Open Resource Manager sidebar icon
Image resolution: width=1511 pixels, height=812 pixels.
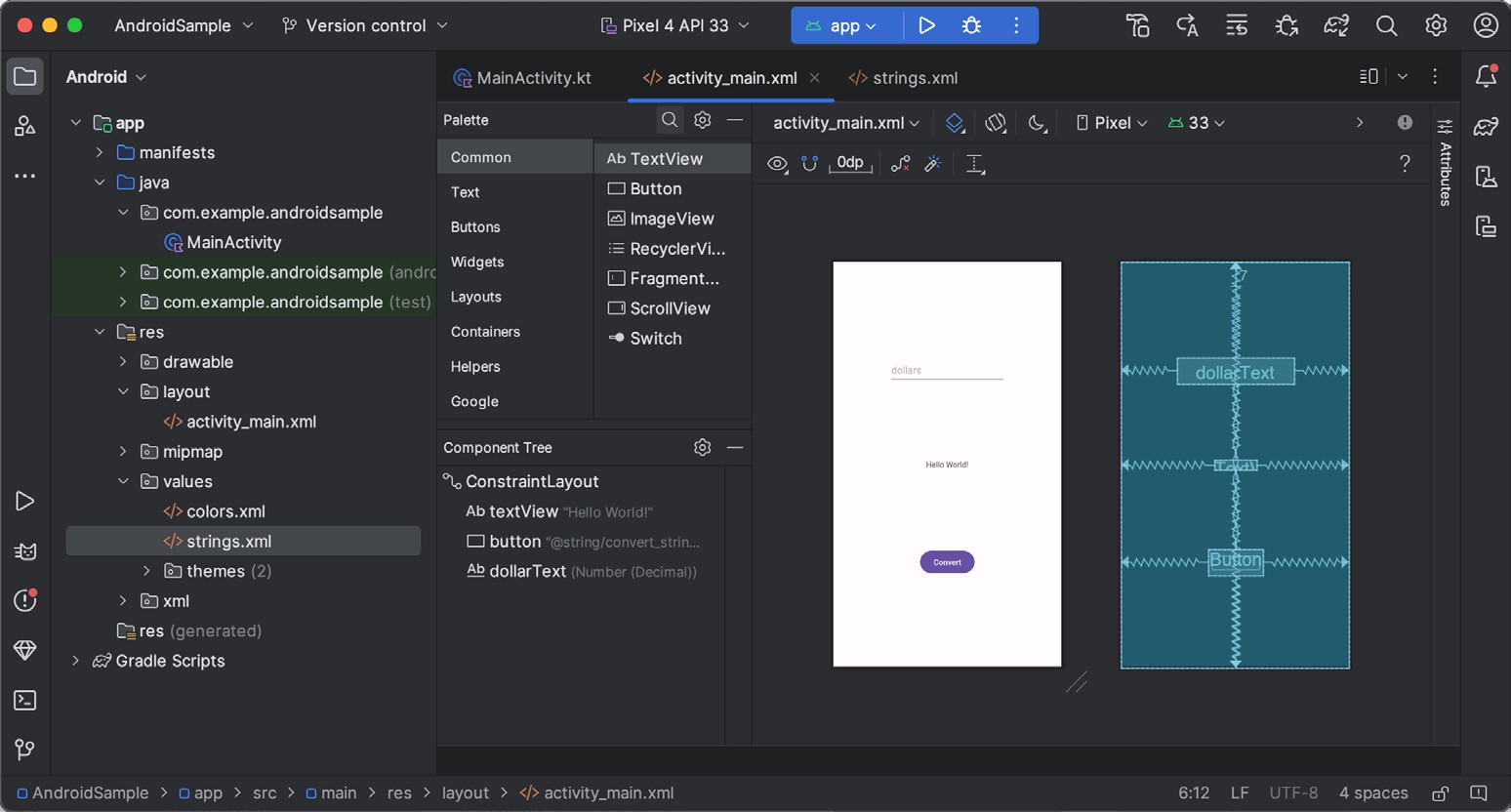[x=24, y=126]
